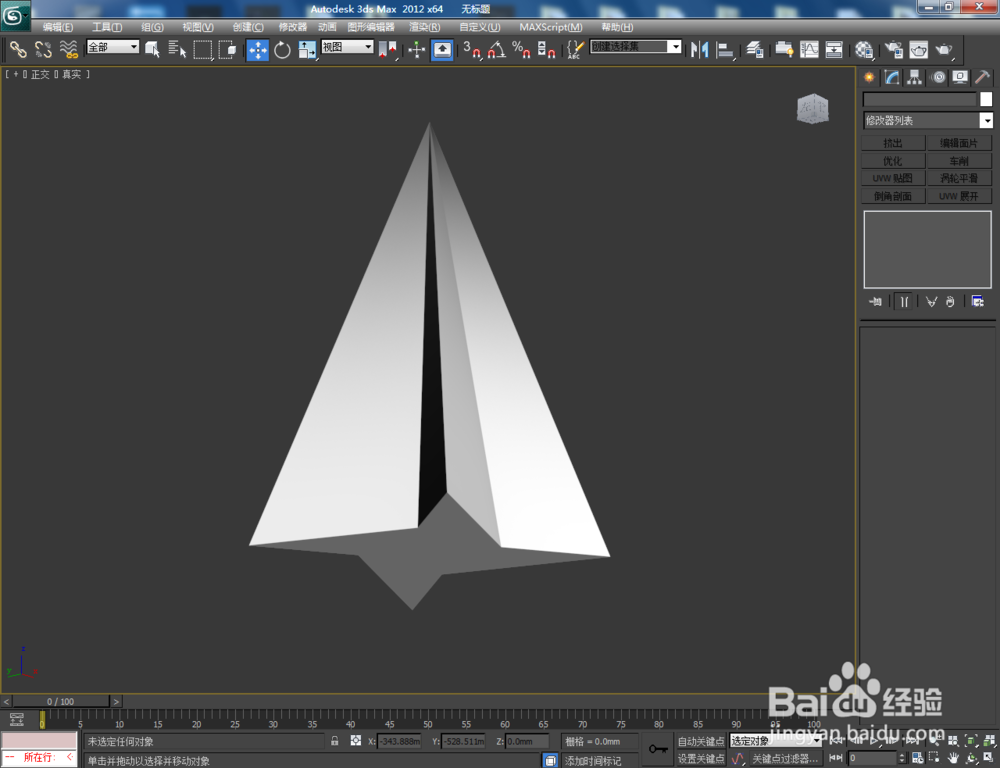
Task: Click the 倒角剖面 modifier button
Action: pyautogui.click(x=893, y=196)
